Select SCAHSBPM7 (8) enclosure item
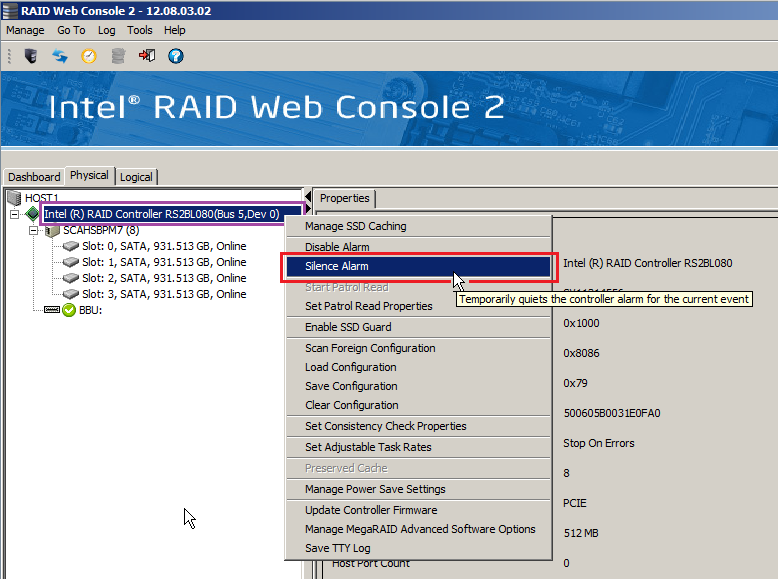 pyautogui.click(x=101, y=230)
